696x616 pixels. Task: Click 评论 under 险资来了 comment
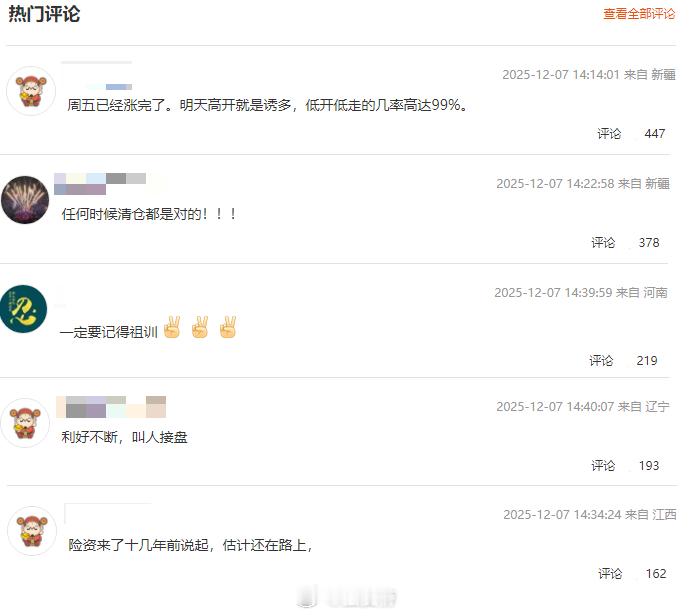(610, 573)
